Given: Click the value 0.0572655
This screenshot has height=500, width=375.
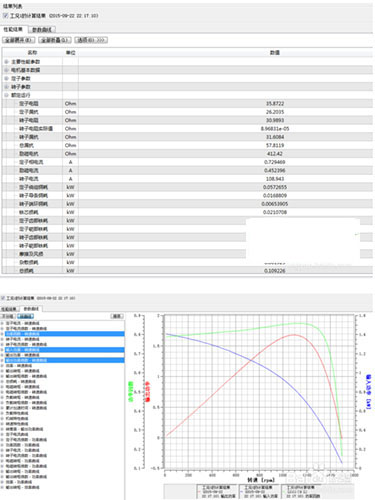Looking at the screenshot, I should point(275,187).
